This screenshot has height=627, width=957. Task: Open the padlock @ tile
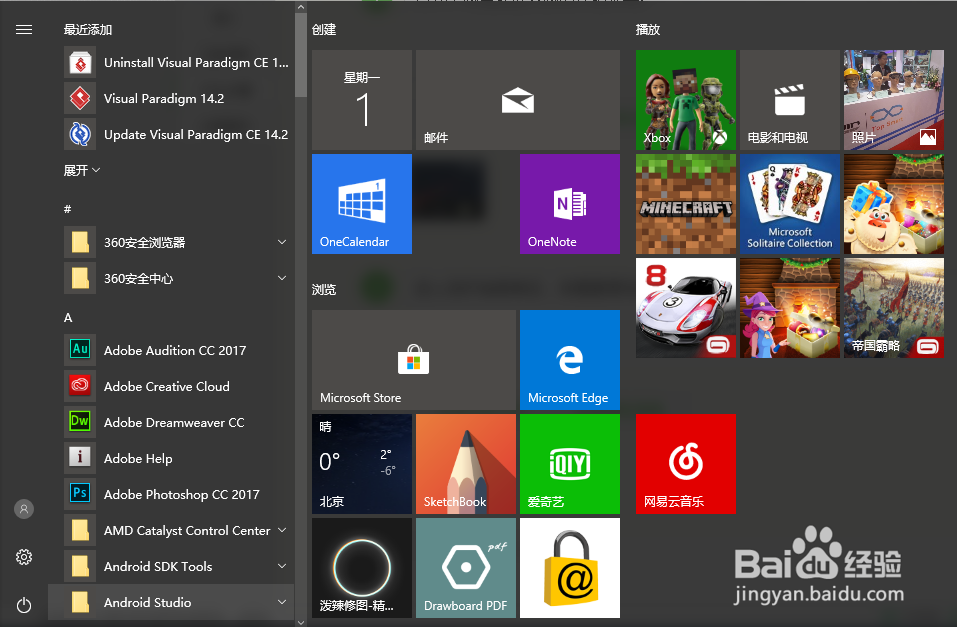[x=570, y=568]
